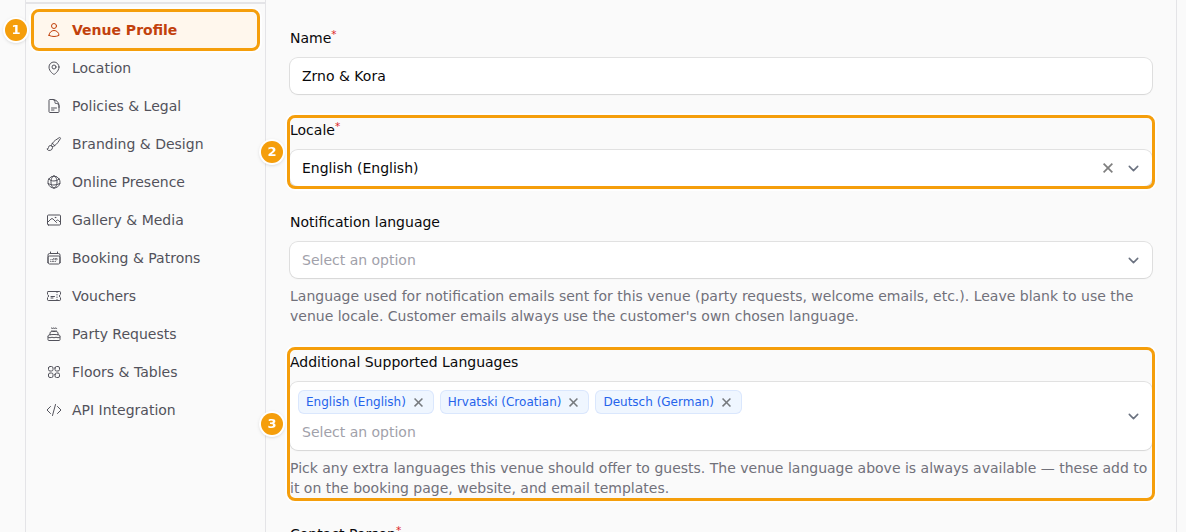
Task: Remove the Deutsch (German) language tag
Action: [726, 403]
